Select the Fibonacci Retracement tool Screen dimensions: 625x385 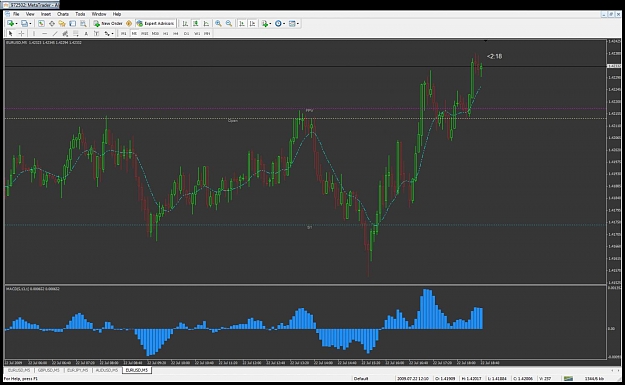pos(76,33)
